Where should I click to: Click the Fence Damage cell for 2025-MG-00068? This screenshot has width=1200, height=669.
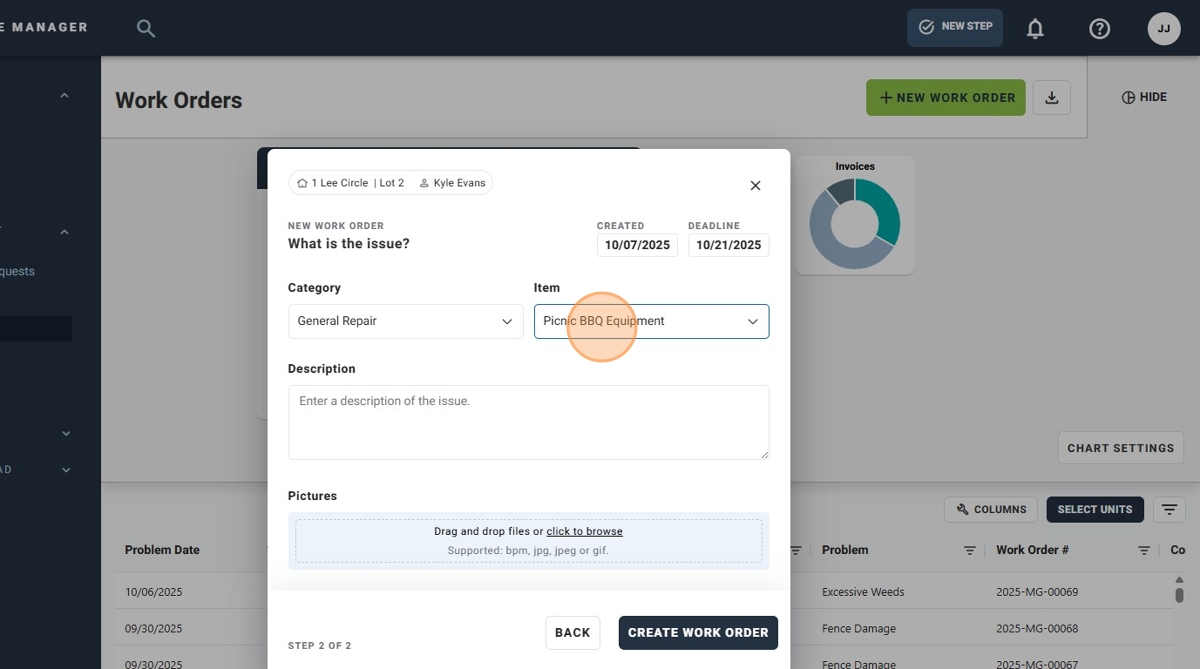point(859,629)
